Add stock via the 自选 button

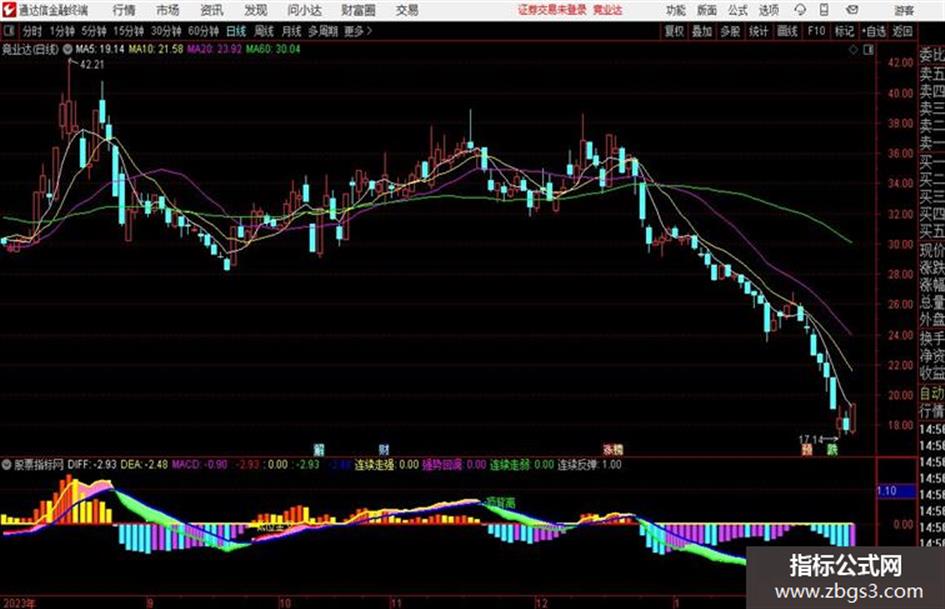(874, 31)
